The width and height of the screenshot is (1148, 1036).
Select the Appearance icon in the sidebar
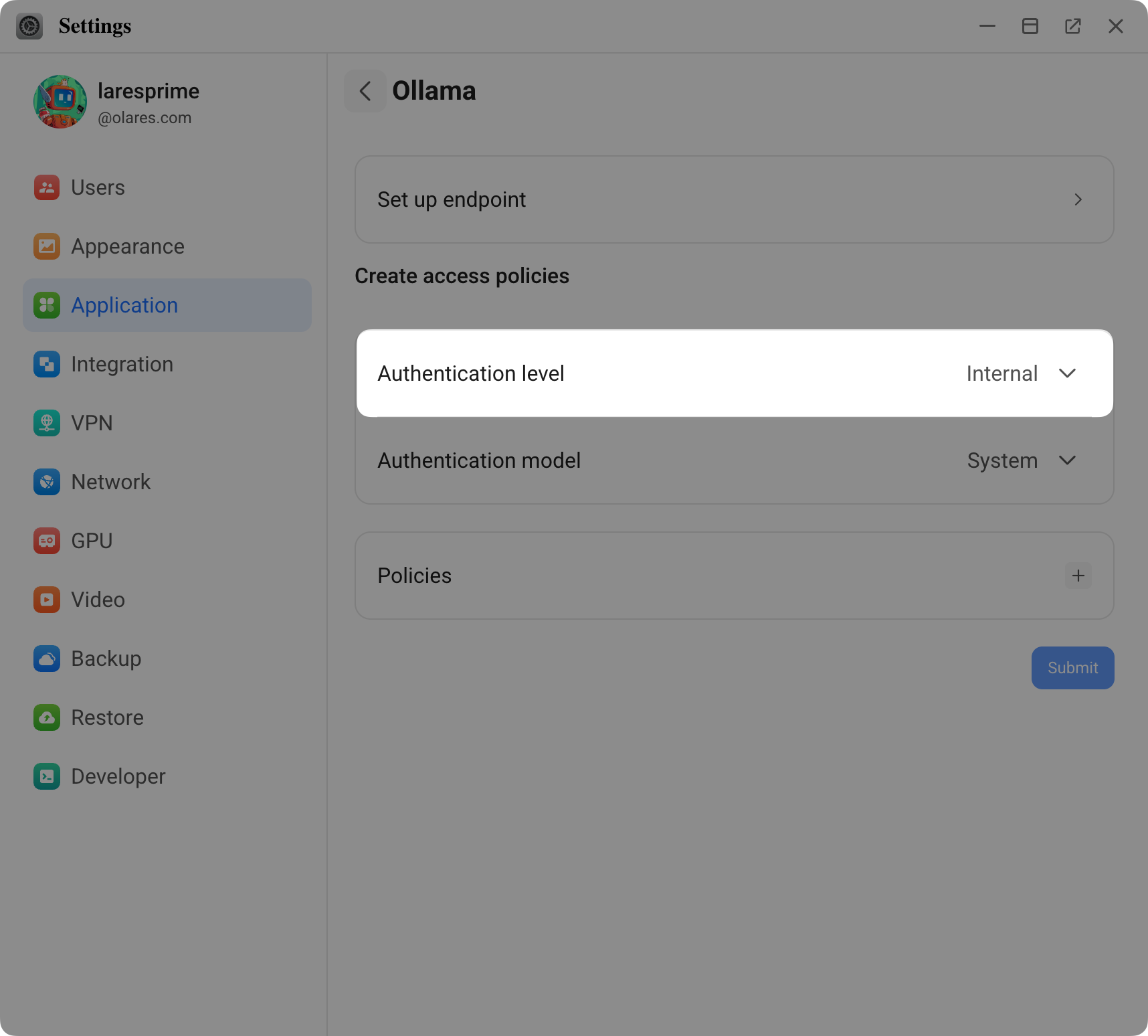click(46, 246)
